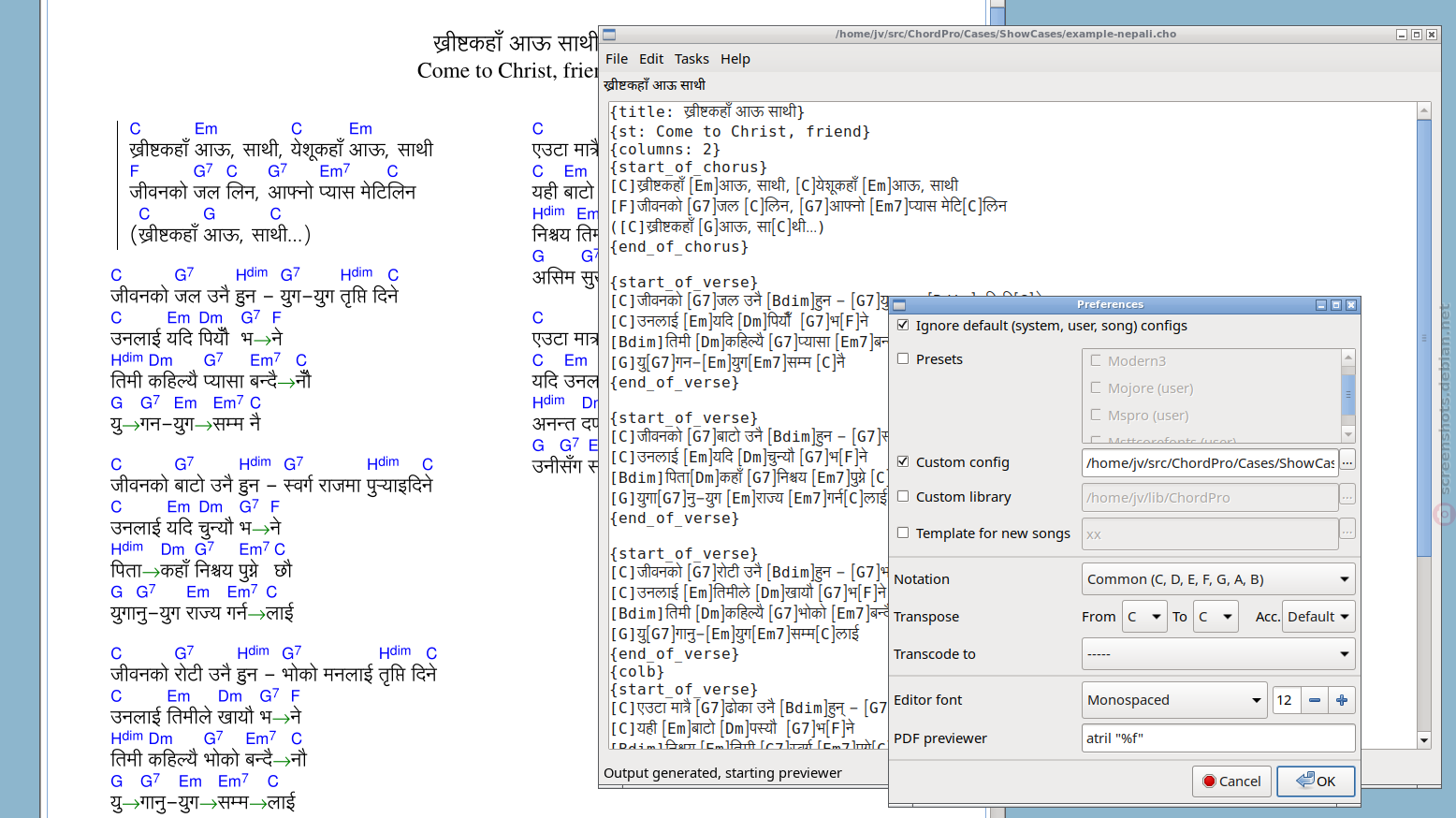The image size is (1456, 818).
Task: Expand the Transcode to dropdown
Action: coord(1218,654)
